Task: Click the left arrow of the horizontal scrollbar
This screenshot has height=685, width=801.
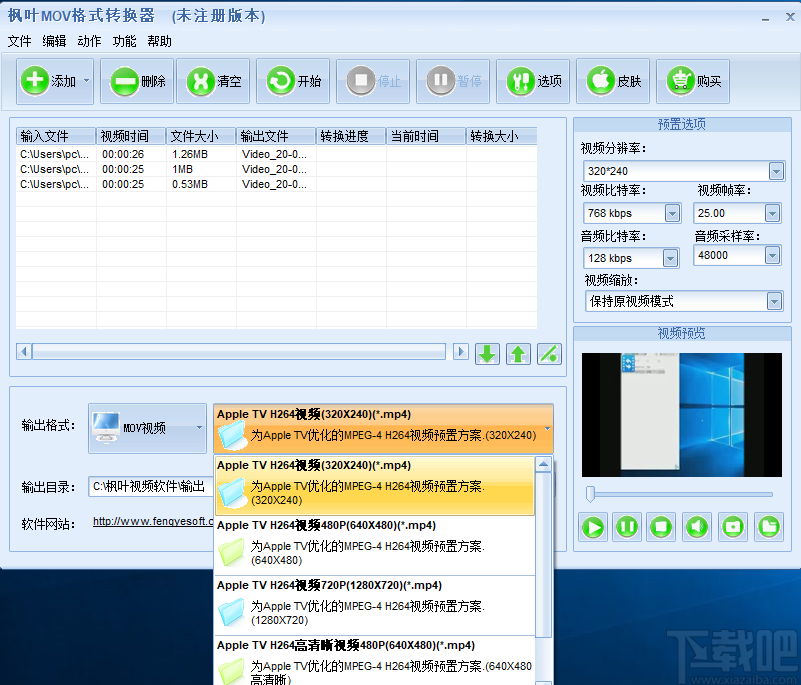Action: 23,351
